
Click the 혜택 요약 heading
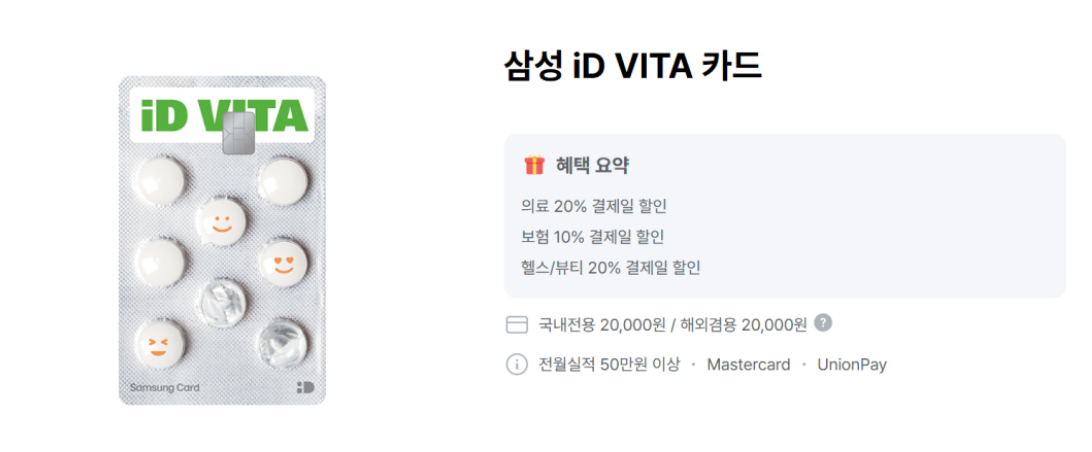[592, 166]
